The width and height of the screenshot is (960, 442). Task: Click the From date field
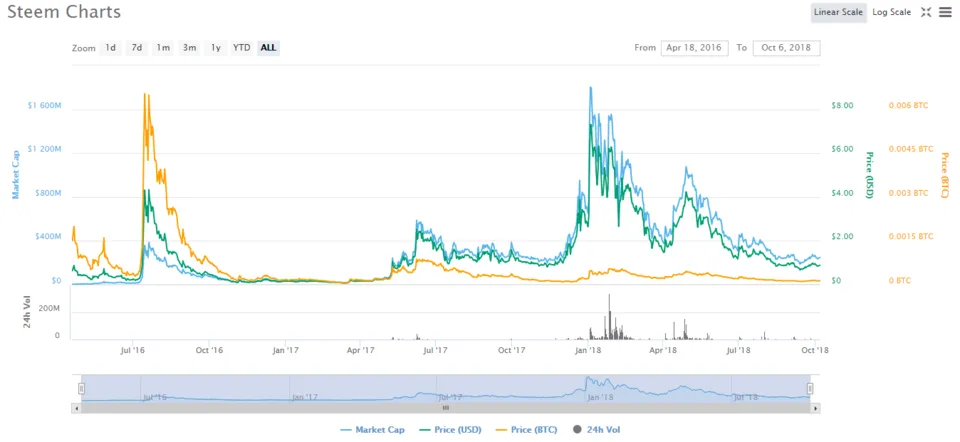tap(694, 48)
